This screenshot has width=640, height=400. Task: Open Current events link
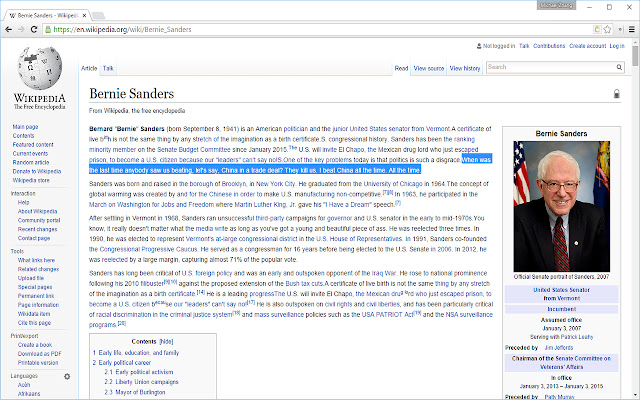(x=30, y=154)
